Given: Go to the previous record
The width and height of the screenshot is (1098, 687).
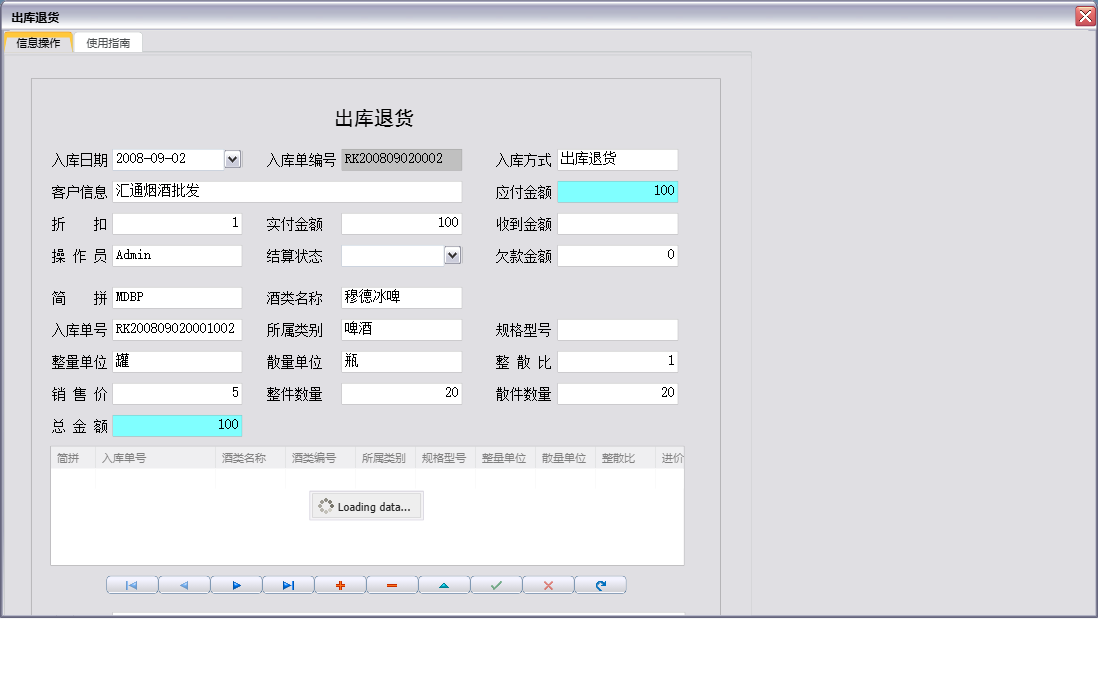Looking at the screenshot, I should click(184, 584).
